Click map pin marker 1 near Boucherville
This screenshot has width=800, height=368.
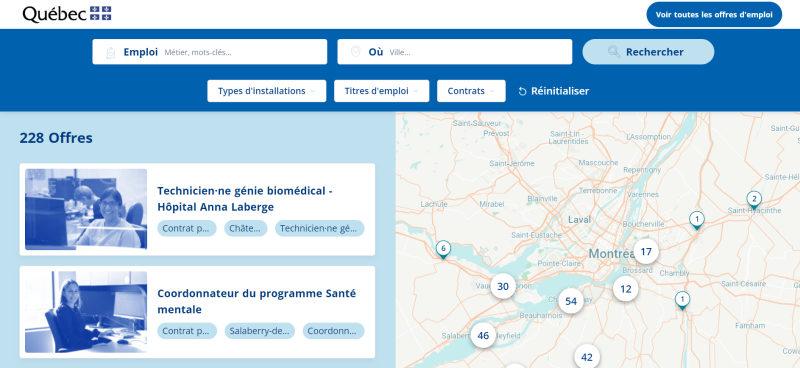pos(696,220)
